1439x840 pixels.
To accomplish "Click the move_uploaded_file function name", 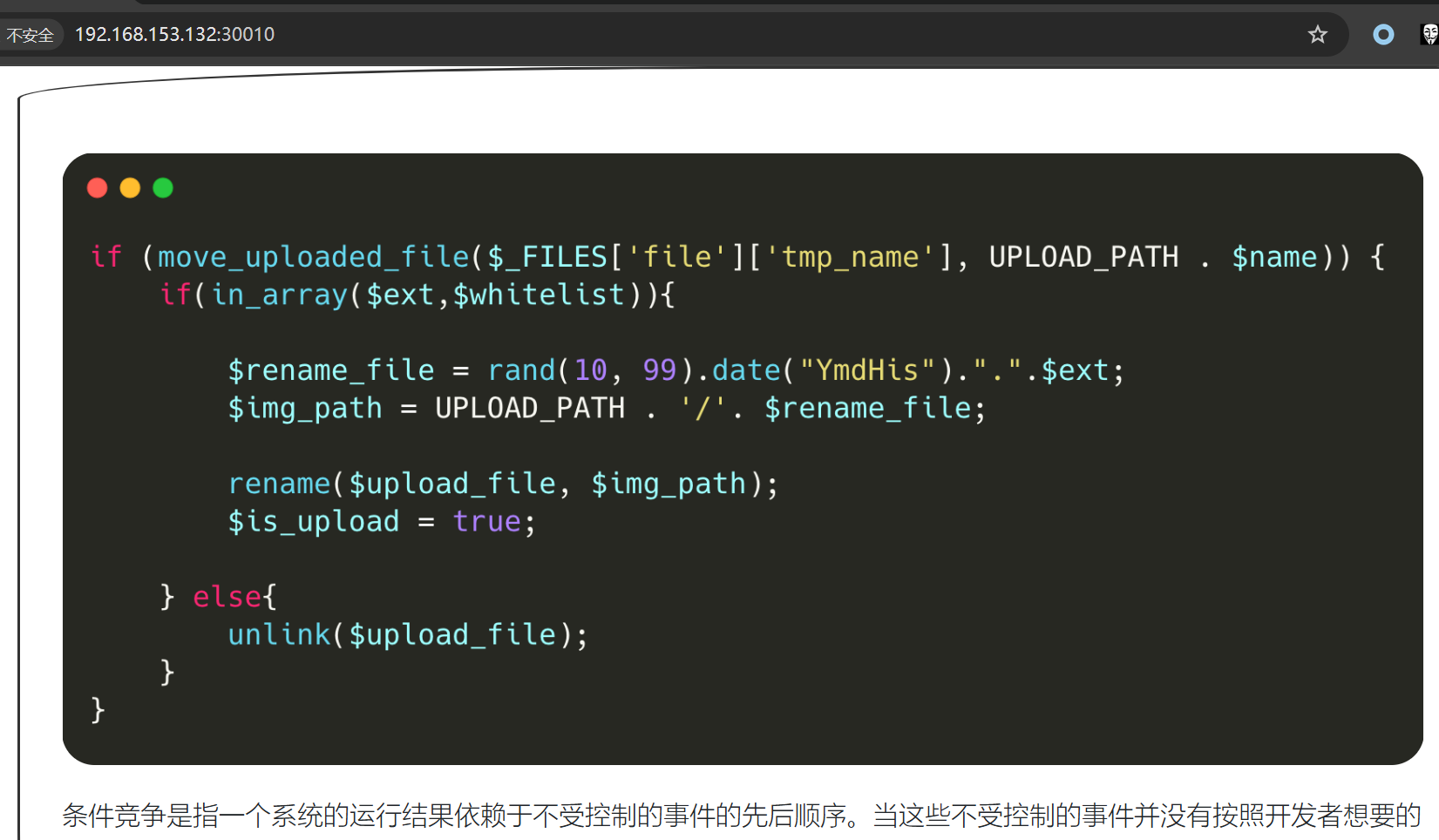I will coord(314,257).
